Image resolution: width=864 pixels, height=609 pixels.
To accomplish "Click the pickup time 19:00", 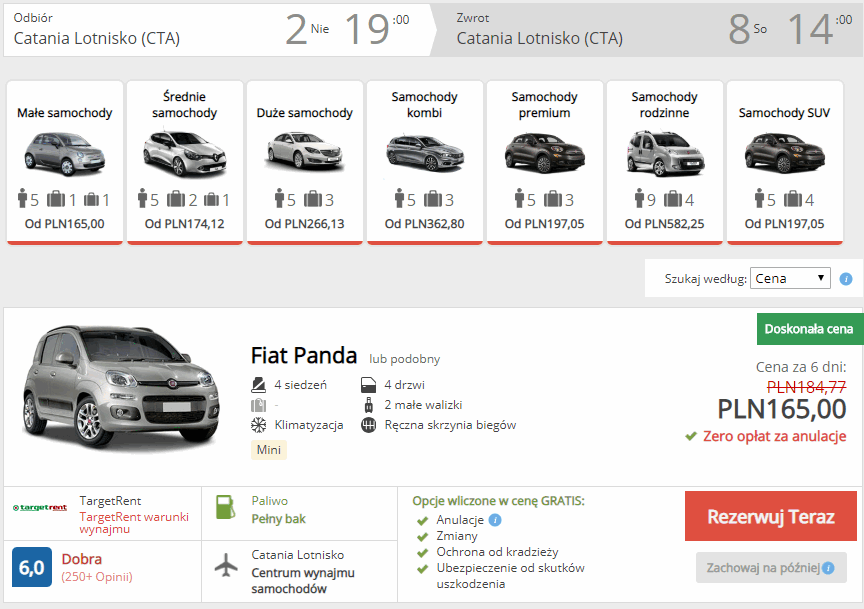I will coord(377,29).
